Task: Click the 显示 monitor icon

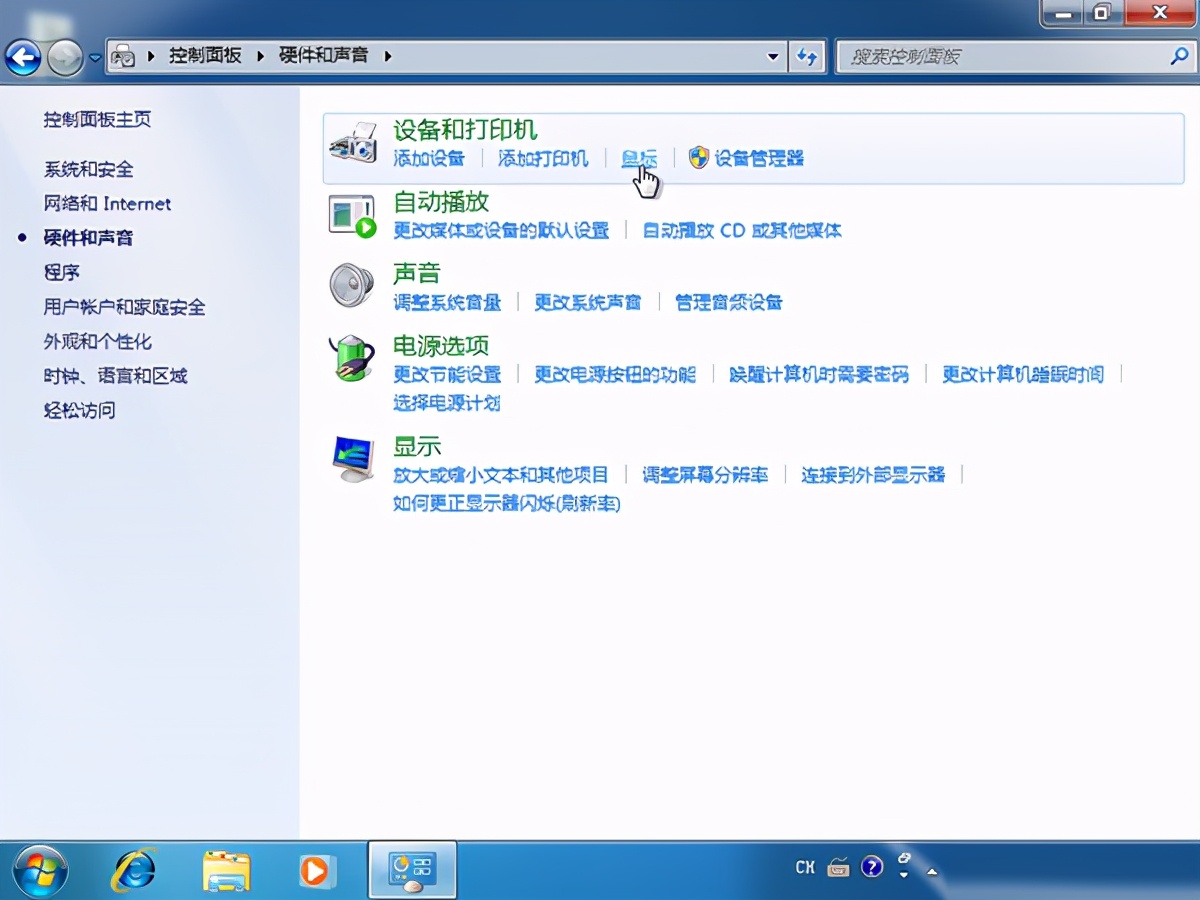Action: pos(352,458)
